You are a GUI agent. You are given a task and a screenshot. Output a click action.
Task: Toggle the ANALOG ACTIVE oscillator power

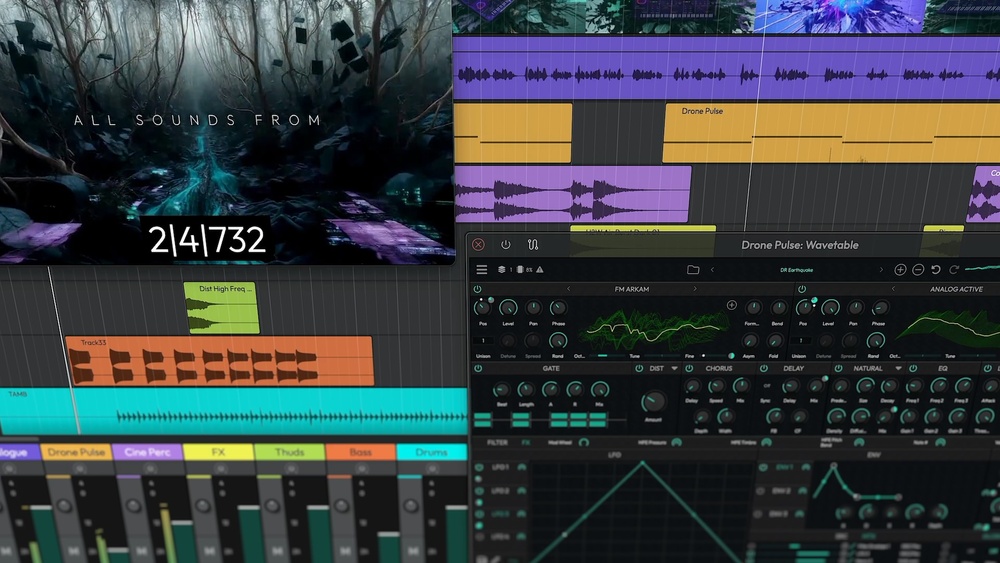click(802, 289)
